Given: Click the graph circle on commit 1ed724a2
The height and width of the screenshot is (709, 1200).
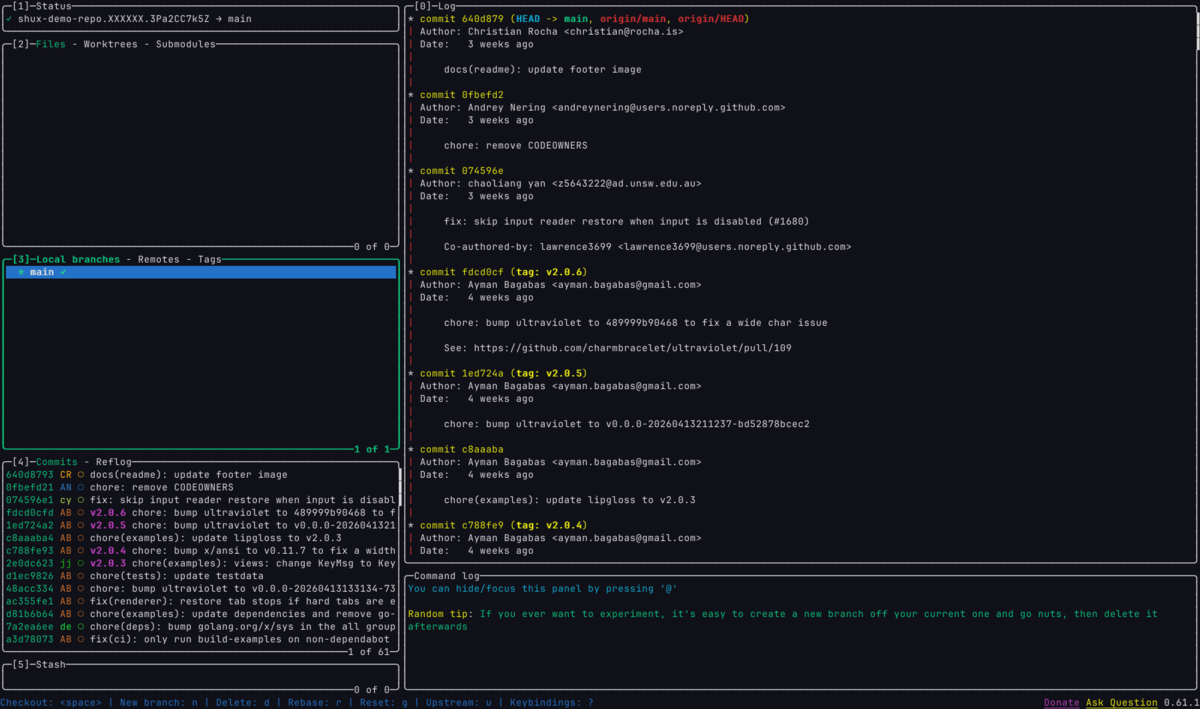Looking at the screenshot, I should (x=81, y=525).
